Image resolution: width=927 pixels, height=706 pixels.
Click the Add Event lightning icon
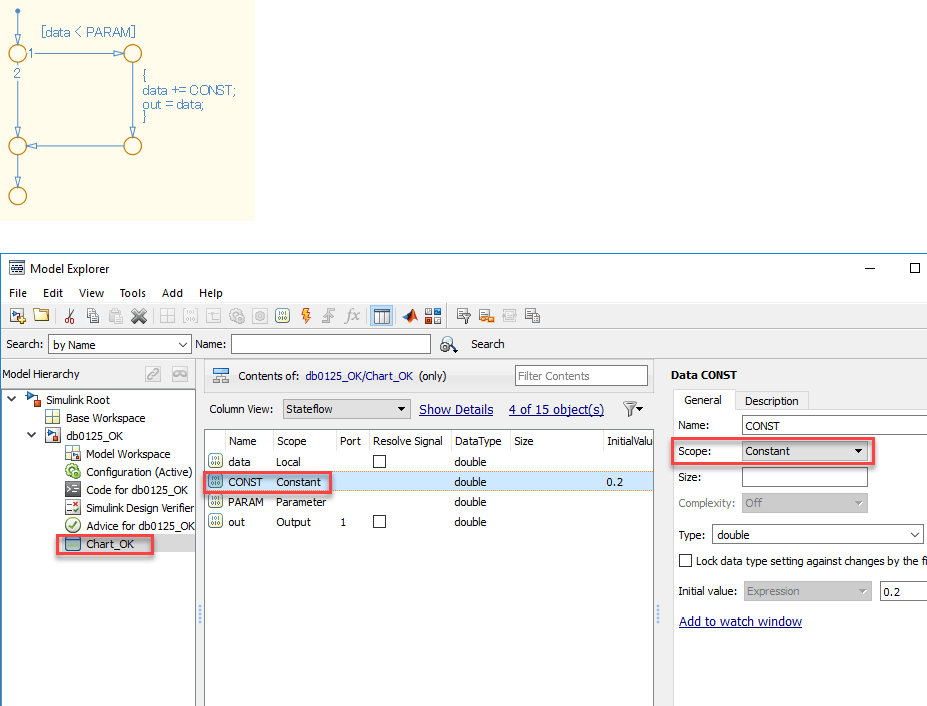click(x=305, y=316)
